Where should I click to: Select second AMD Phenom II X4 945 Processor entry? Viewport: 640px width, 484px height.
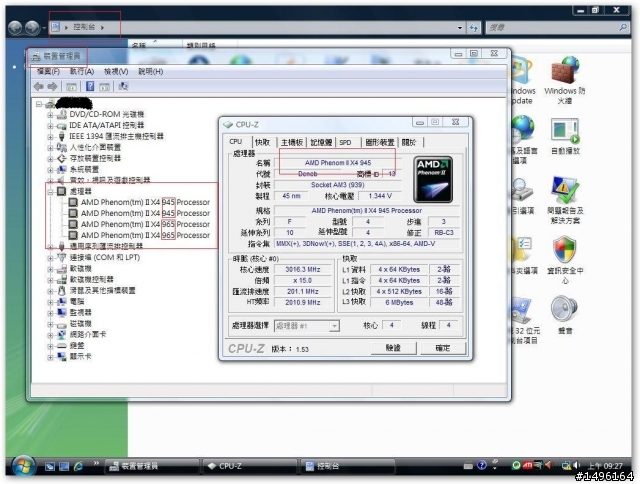[x=145, y=213]
